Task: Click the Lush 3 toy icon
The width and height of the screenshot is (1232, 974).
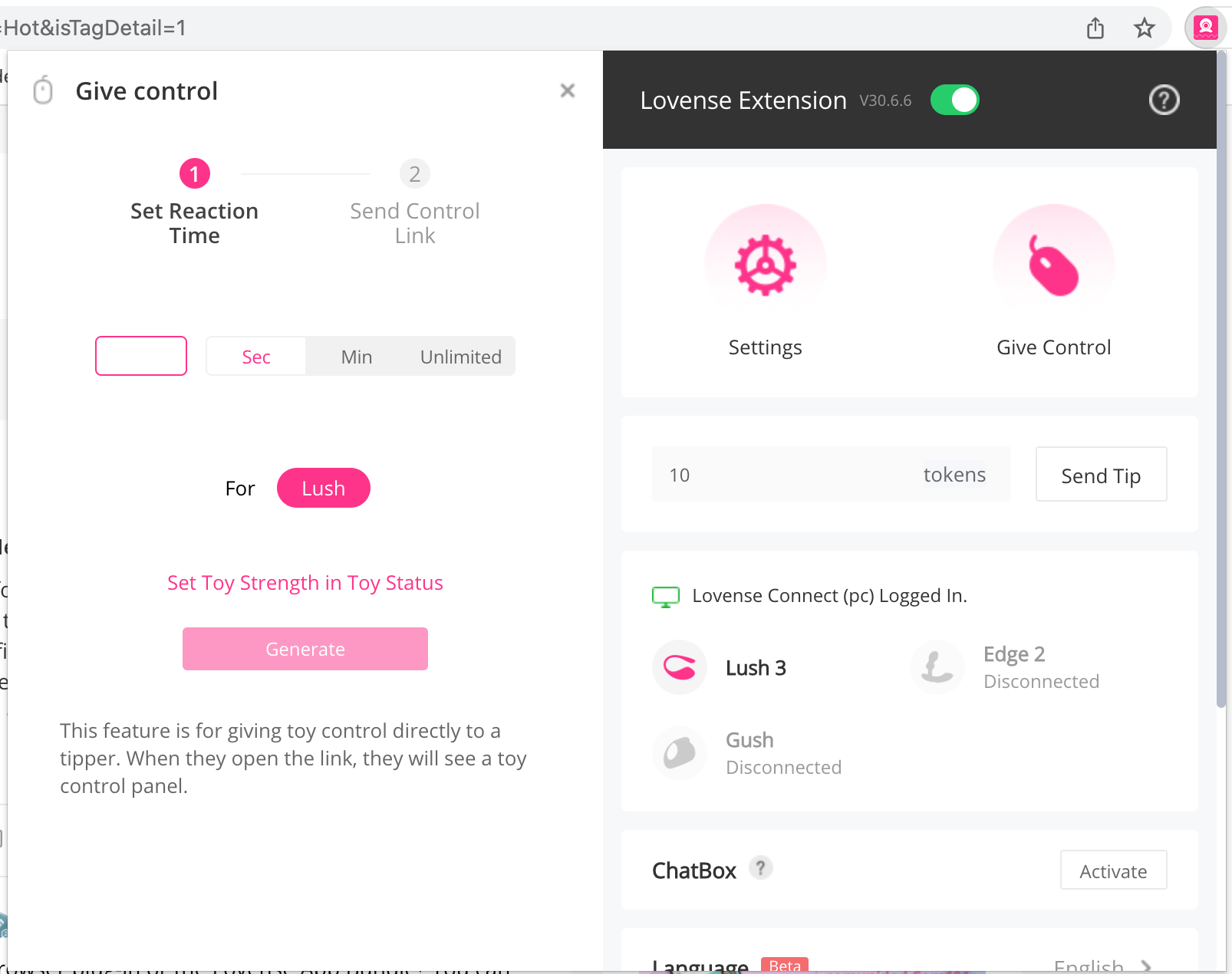Action: point(679,667)
